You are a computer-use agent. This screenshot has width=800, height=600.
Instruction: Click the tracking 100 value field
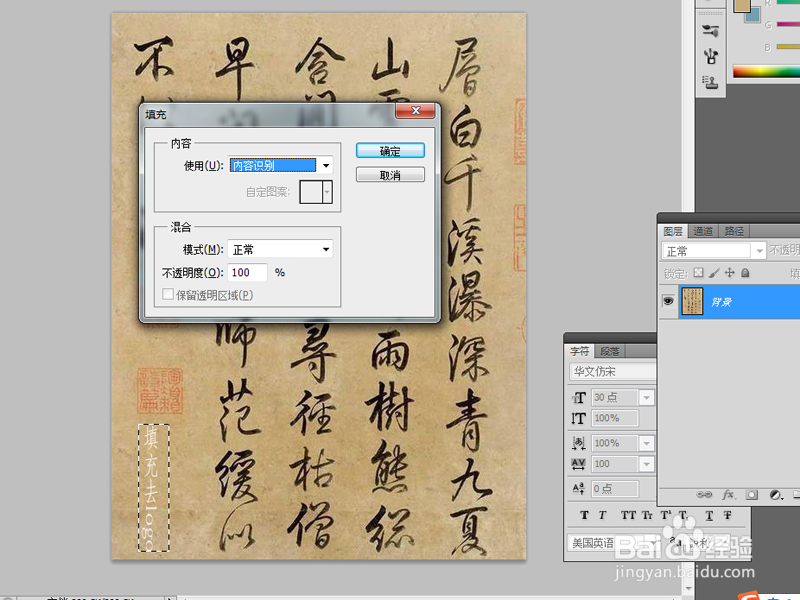click(x=615, y=464)
